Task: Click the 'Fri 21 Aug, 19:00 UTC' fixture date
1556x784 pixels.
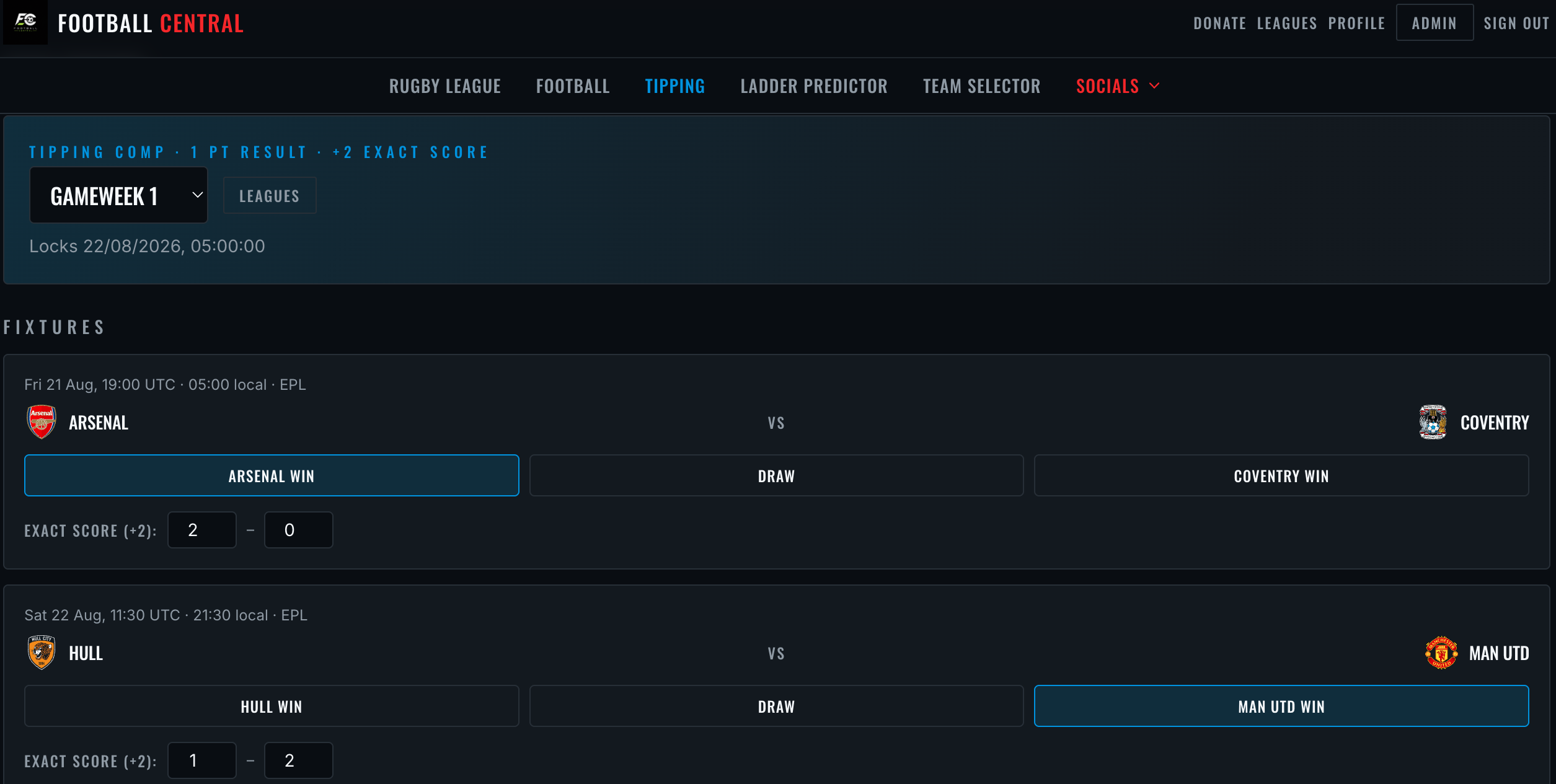Action: pyautogui.click(x=100, y=384)
